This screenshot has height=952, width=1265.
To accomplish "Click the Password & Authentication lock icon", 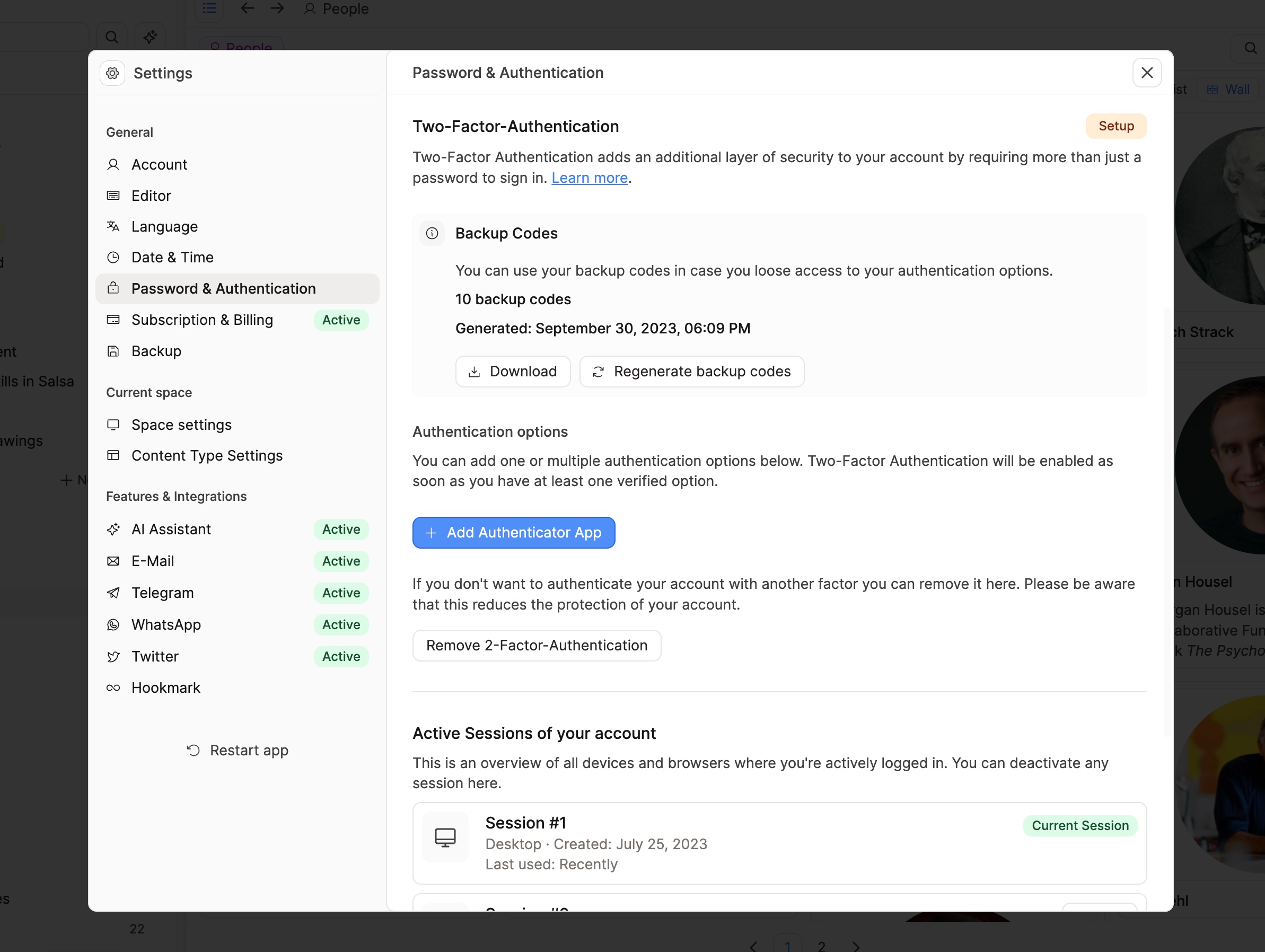I will click(114, 288).
